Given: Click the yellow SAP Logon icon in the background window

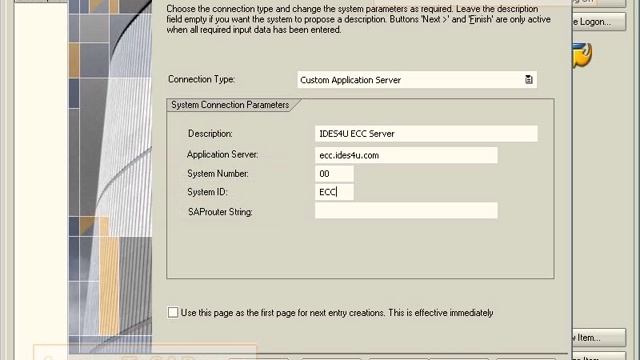Looking at the screenshot, I should point(582,55).
